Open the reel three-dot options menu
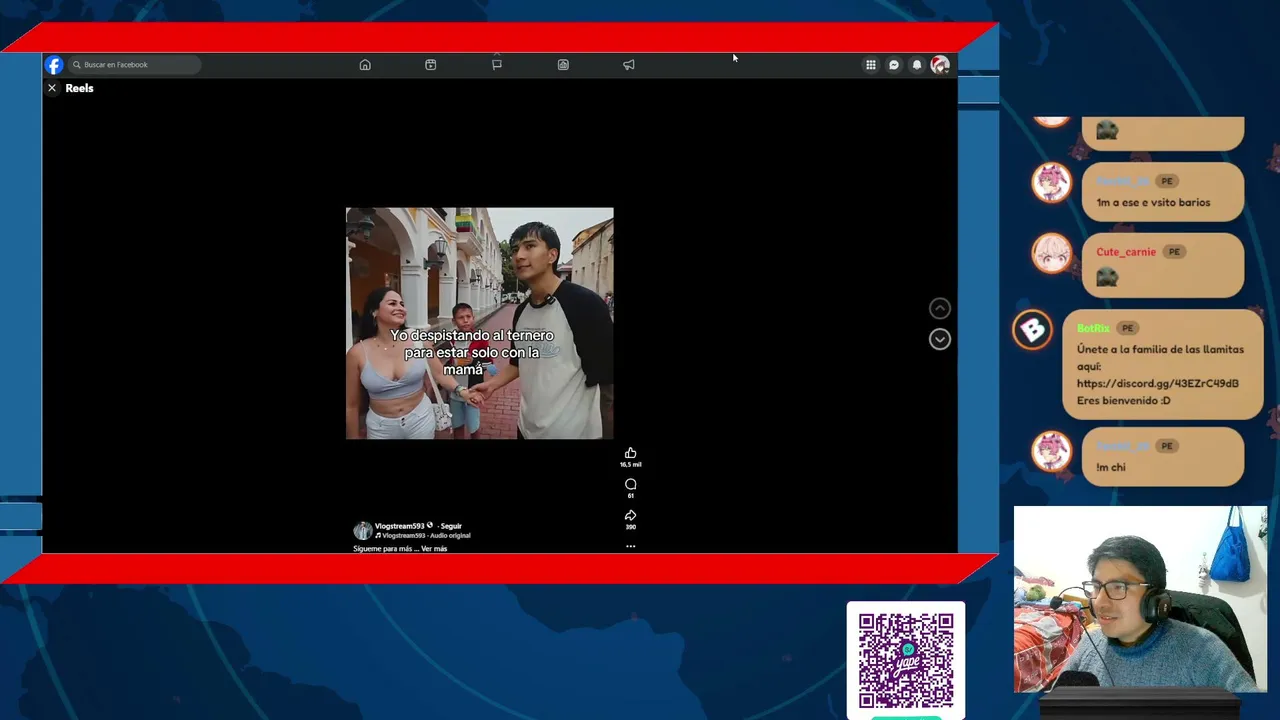Image resolution: width=1280 pixels, height=720 pixels. (x=630, y=546)
